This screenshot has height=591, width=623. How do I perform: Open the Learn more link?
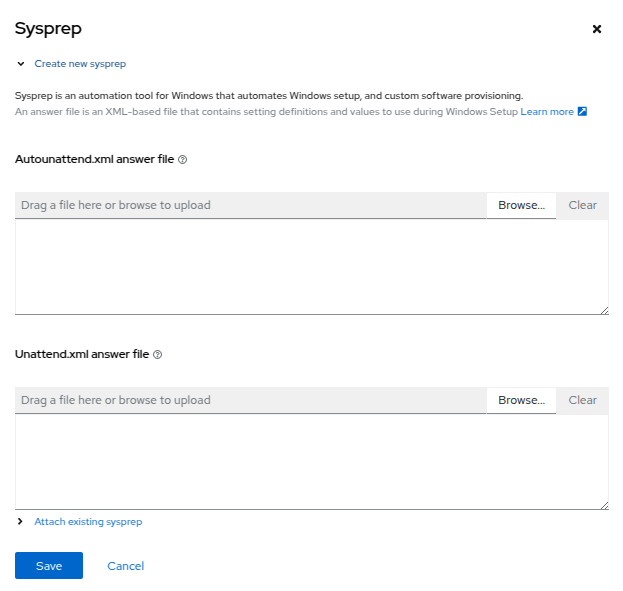547,112
